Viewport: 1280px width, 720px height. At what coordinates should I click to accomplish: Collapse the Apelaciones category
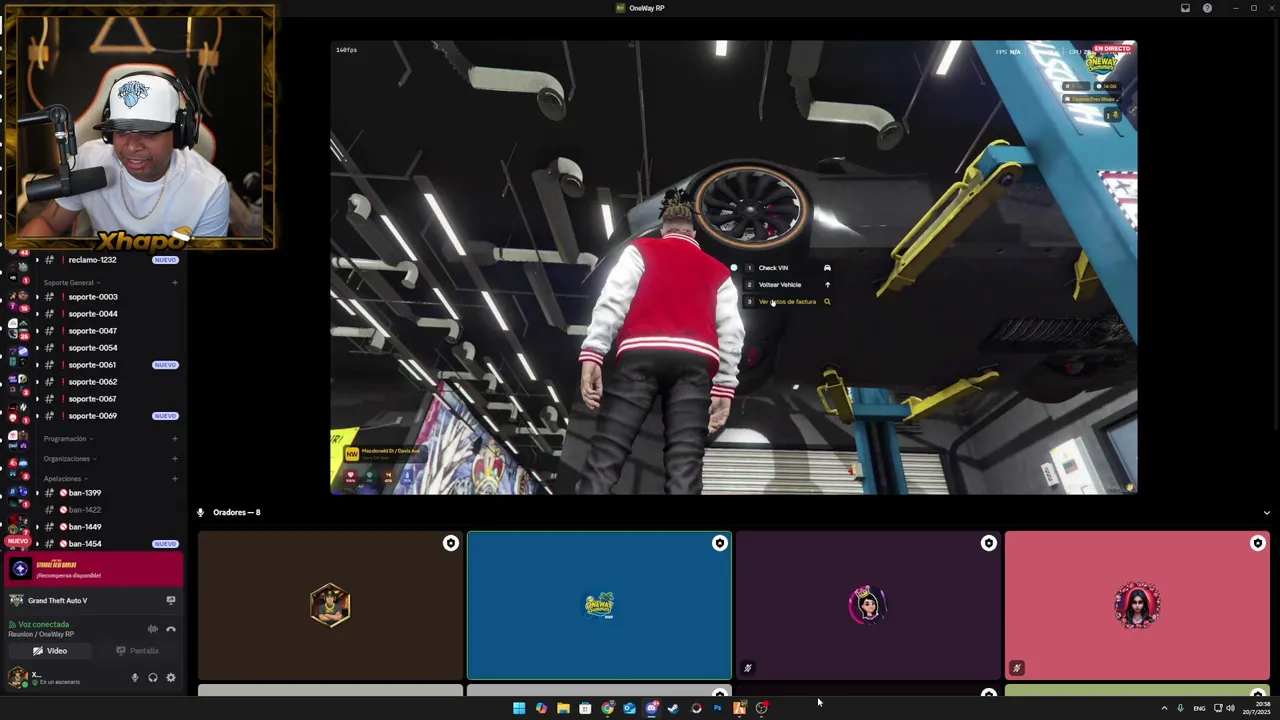pos(66,479)
